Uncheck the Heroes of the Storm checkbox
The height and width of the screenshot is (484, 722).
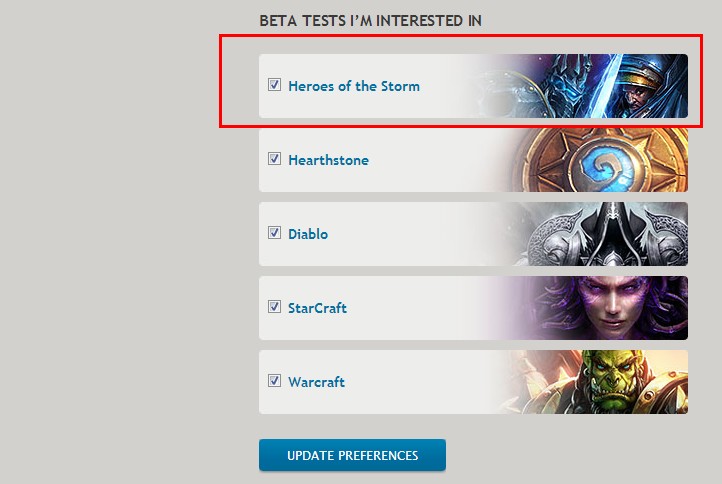click(x=274, y=85)
